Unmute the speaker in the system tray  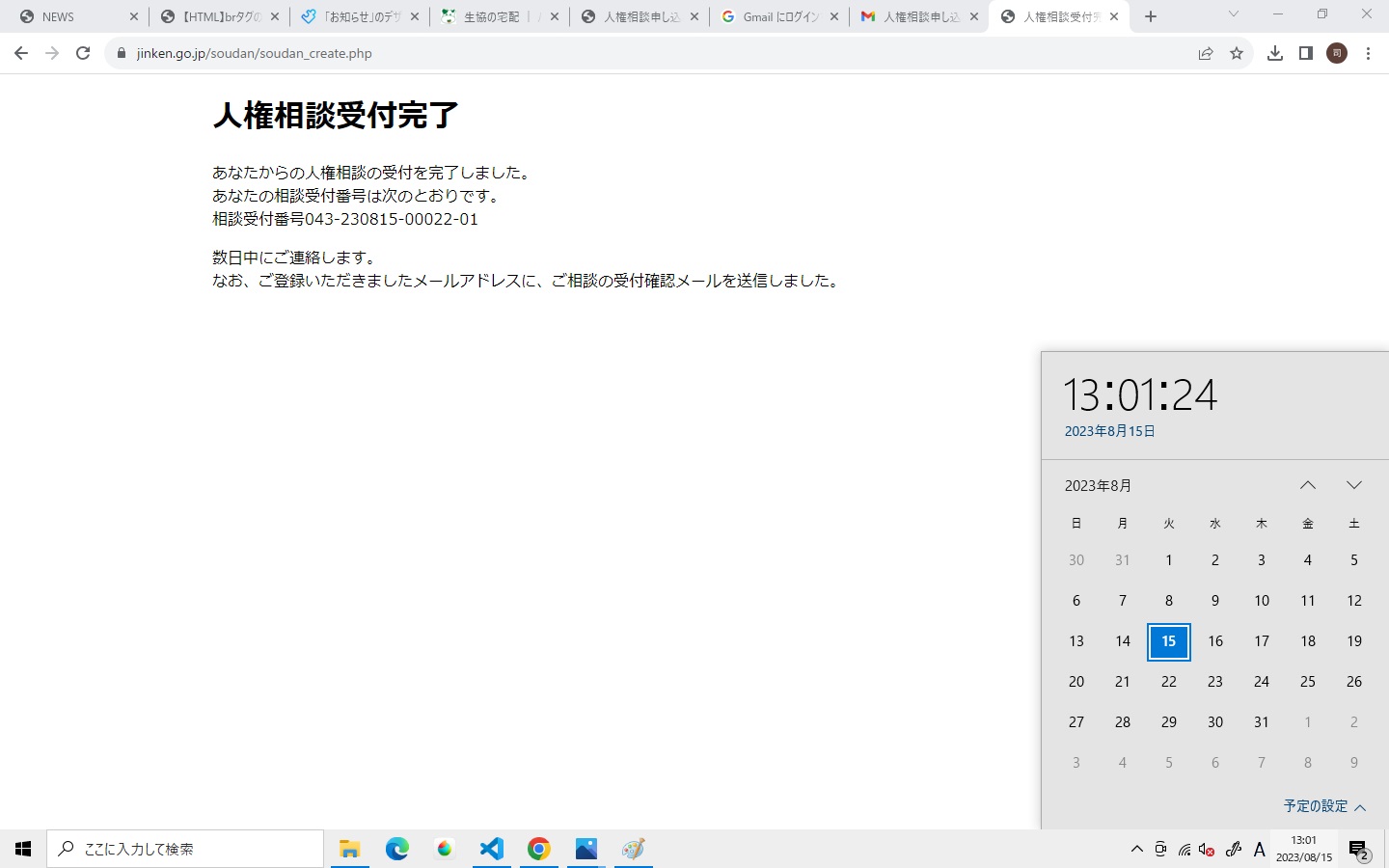(x=1206, y=850)
